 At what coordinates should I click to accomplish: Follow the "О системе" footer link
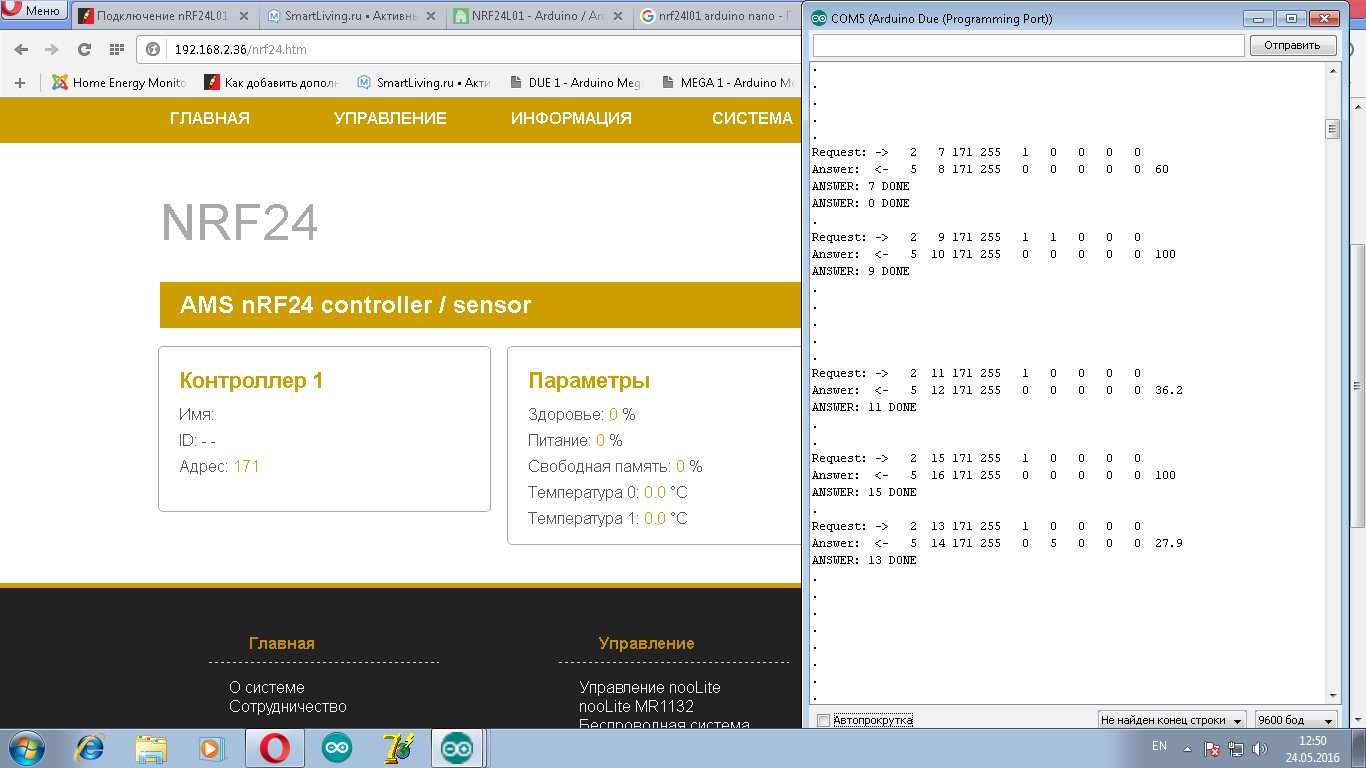point(267,687)
